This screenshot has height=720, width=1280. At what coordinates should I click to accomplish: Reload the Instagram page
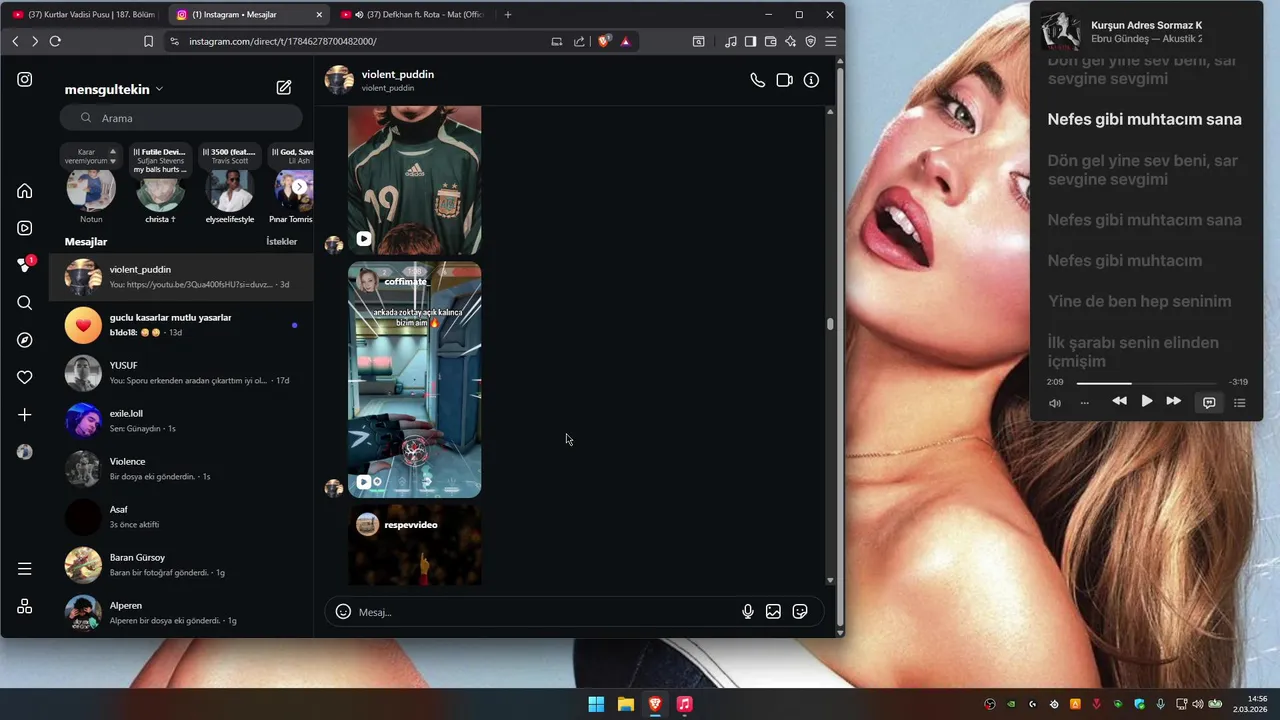[x=55, y=41]
